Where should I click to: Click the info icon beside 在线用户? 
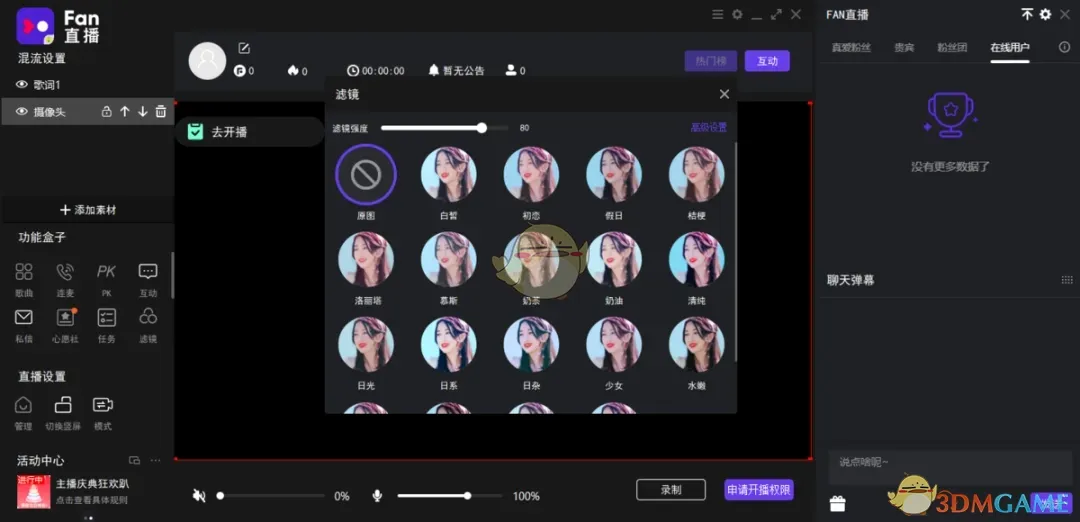[1064, 48]
